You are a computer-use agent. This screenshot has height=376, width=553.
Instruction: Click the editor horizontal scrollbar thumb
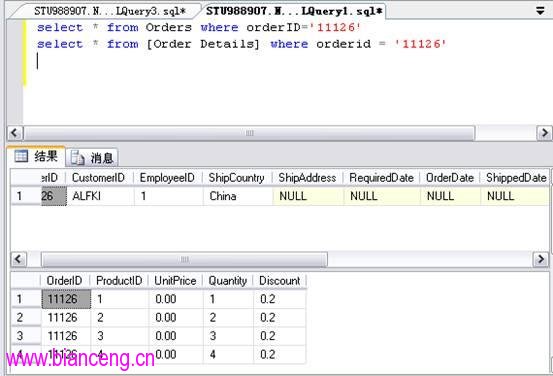[249, 133]
